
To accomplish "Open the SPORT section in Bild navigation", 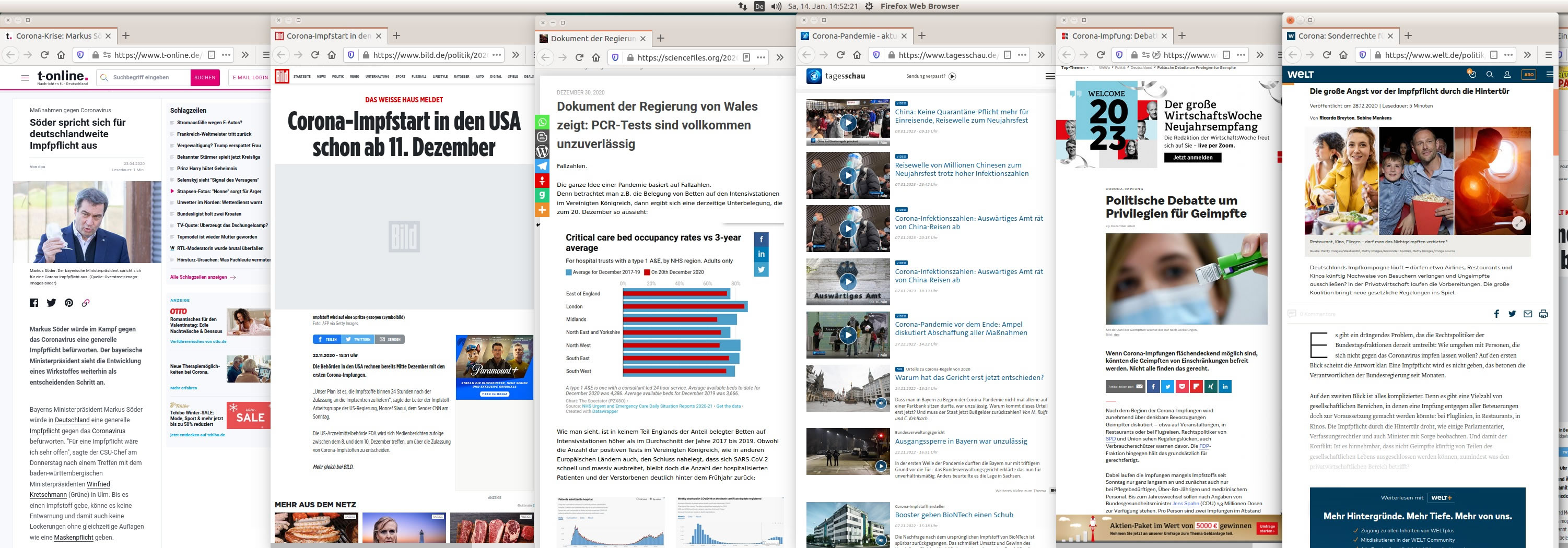I will click(400, 77).
